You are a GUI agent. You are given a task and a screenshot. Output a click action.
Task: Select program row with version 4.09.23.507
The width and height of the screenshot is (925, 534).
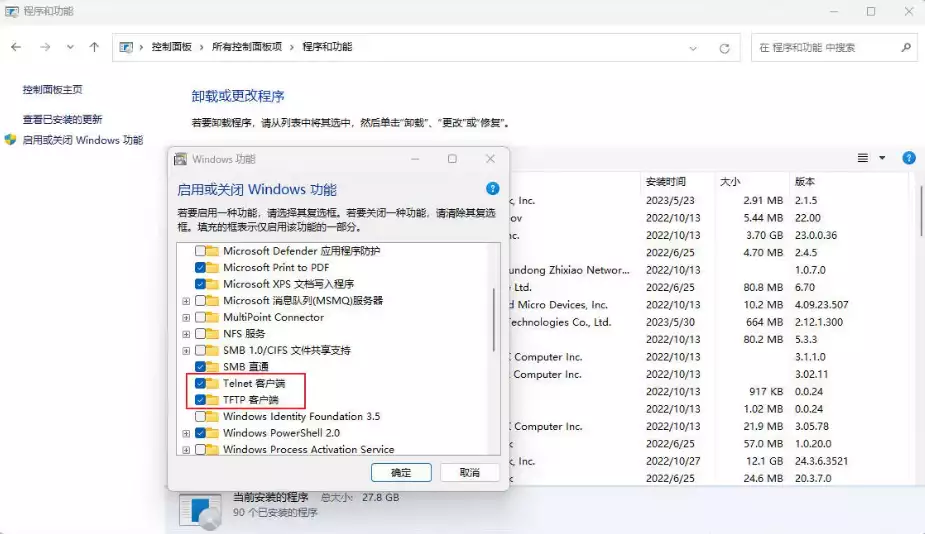click(708, 305)
